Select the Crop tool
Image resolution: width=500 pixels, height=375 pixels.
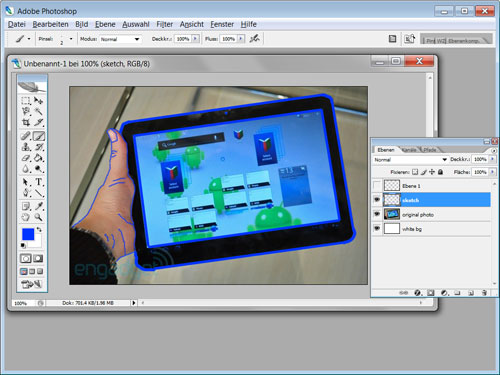coord(26,122)
